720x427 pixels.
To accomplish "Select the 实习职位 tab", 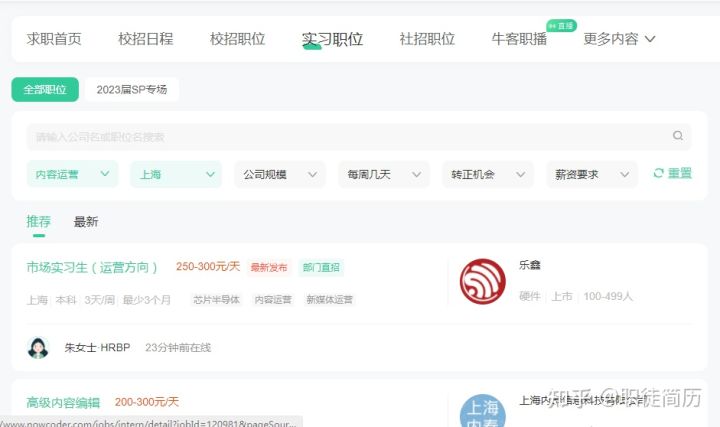I will (332, 39).
